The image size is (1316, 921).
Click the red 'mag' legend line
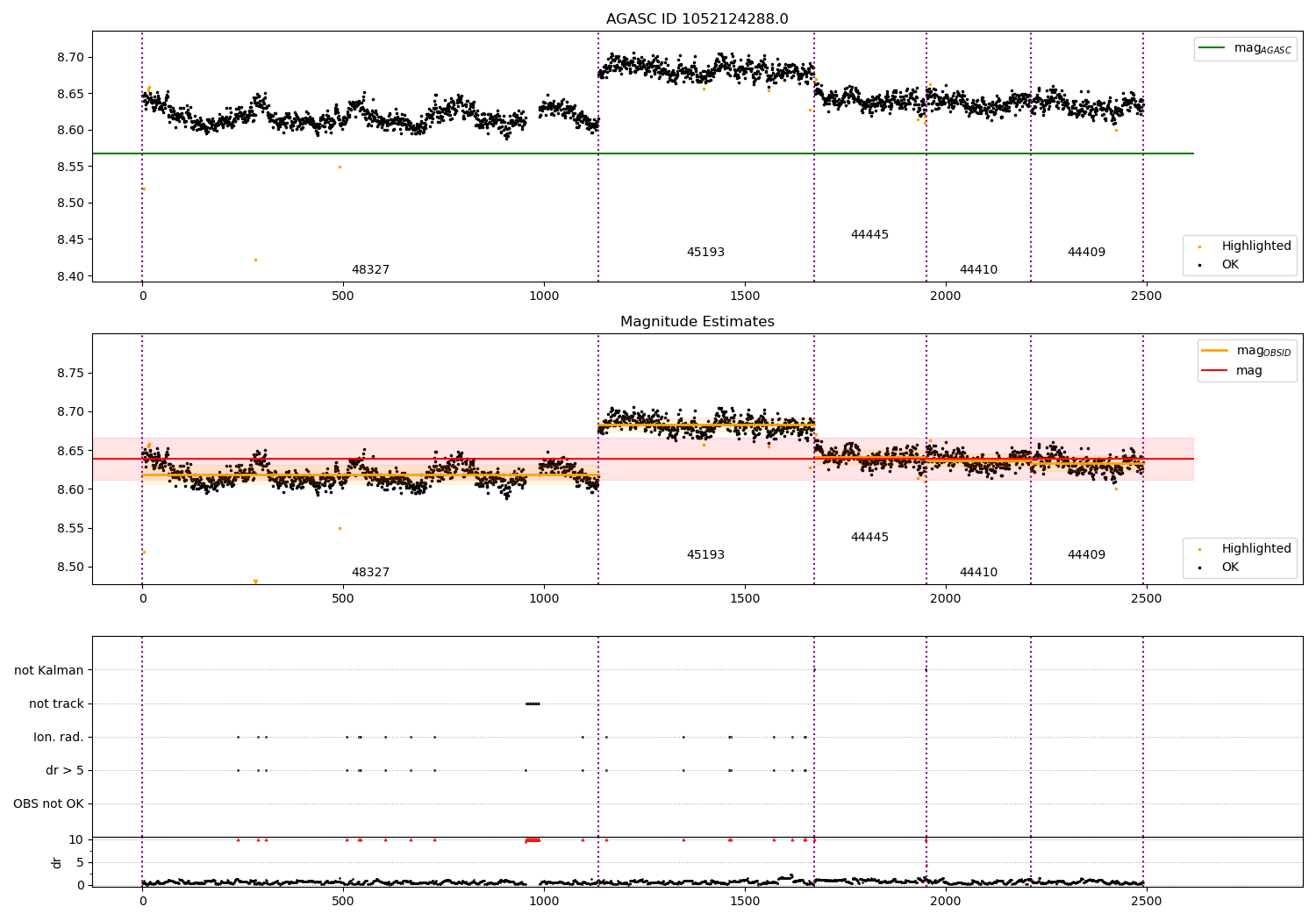pos(1214,370)
